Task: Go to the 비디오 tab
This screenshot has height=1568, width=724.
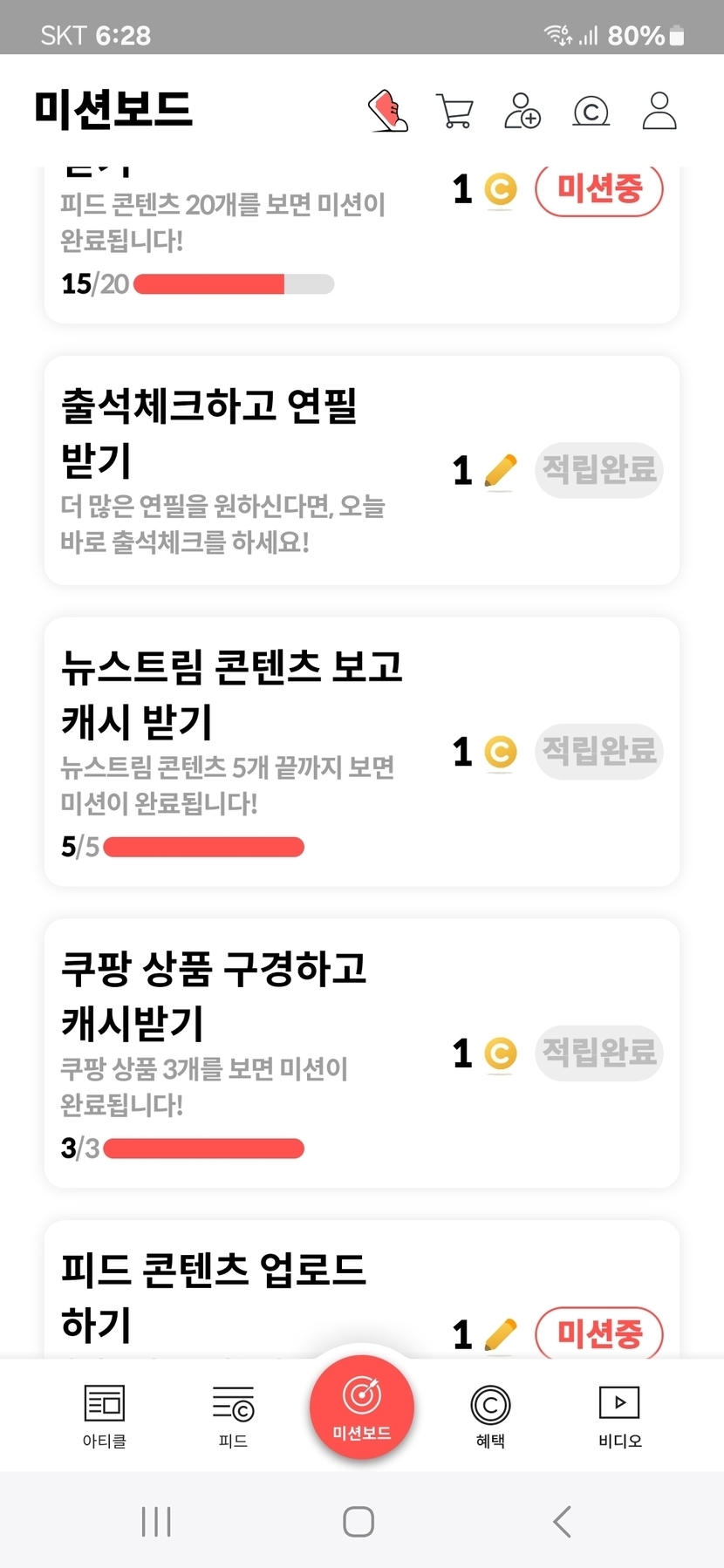Action: point(619,1415)
